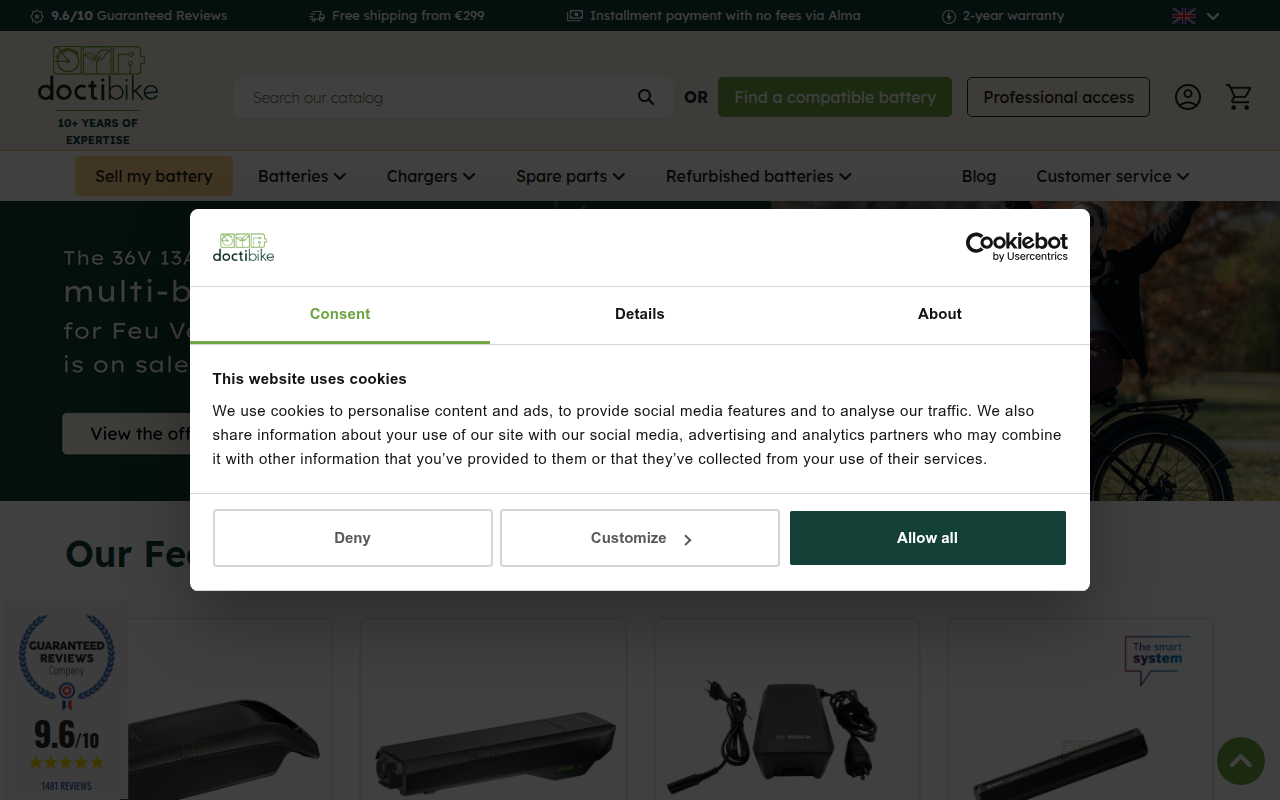Expand the Batteries menu
The image size is (1280, 800).
(x=302, y=176)
